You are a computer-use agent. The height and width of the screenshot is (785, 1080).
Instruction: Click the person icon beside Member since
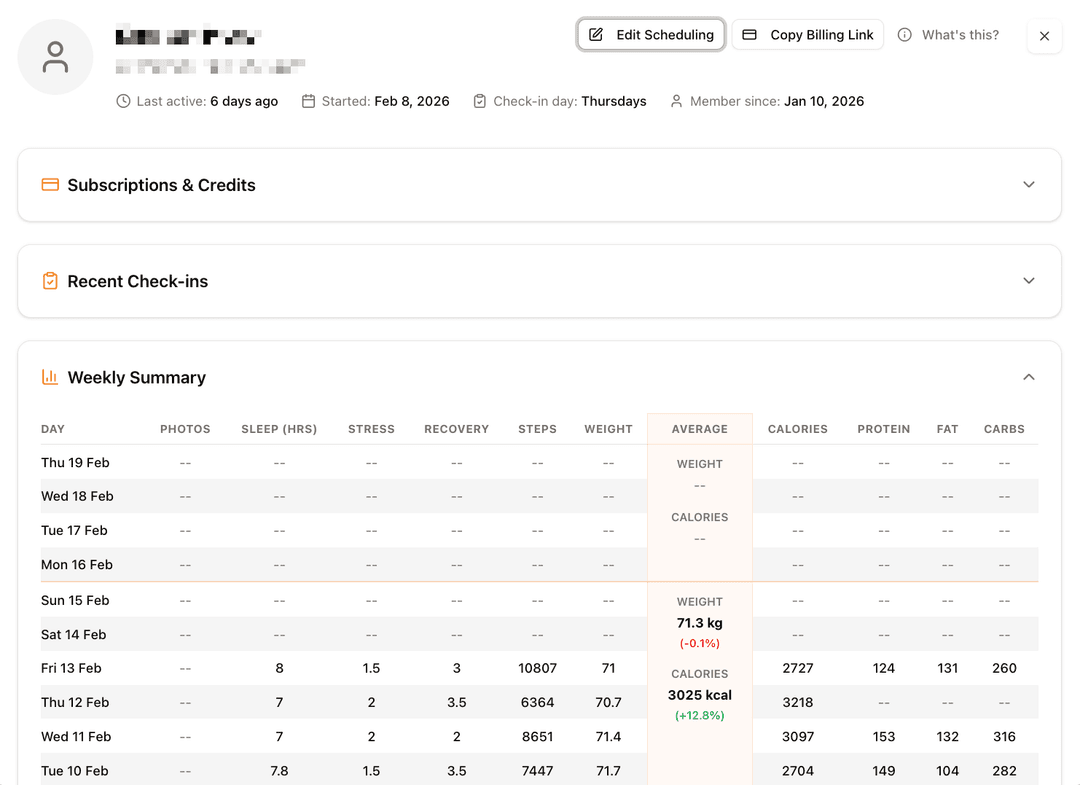coord(677,101)
